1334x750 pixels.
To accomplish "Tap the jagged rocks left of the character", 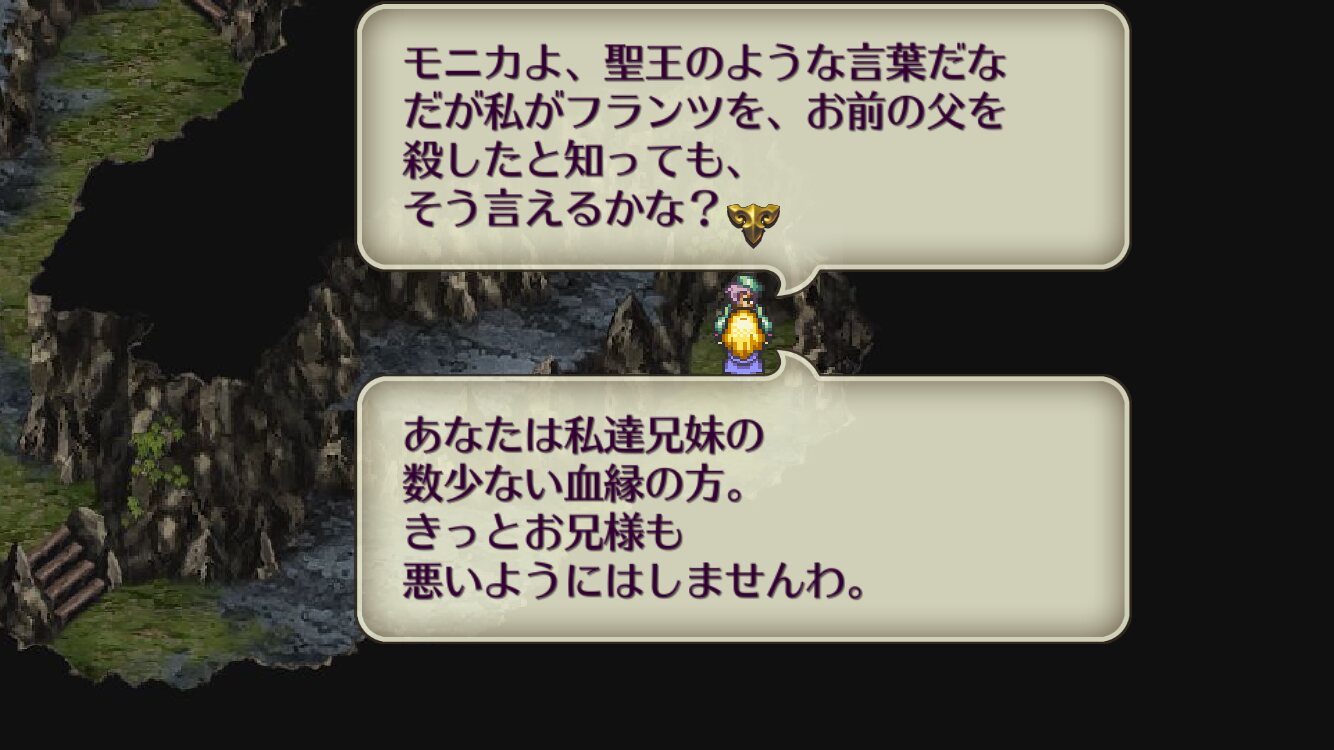I will click(648, 330).
